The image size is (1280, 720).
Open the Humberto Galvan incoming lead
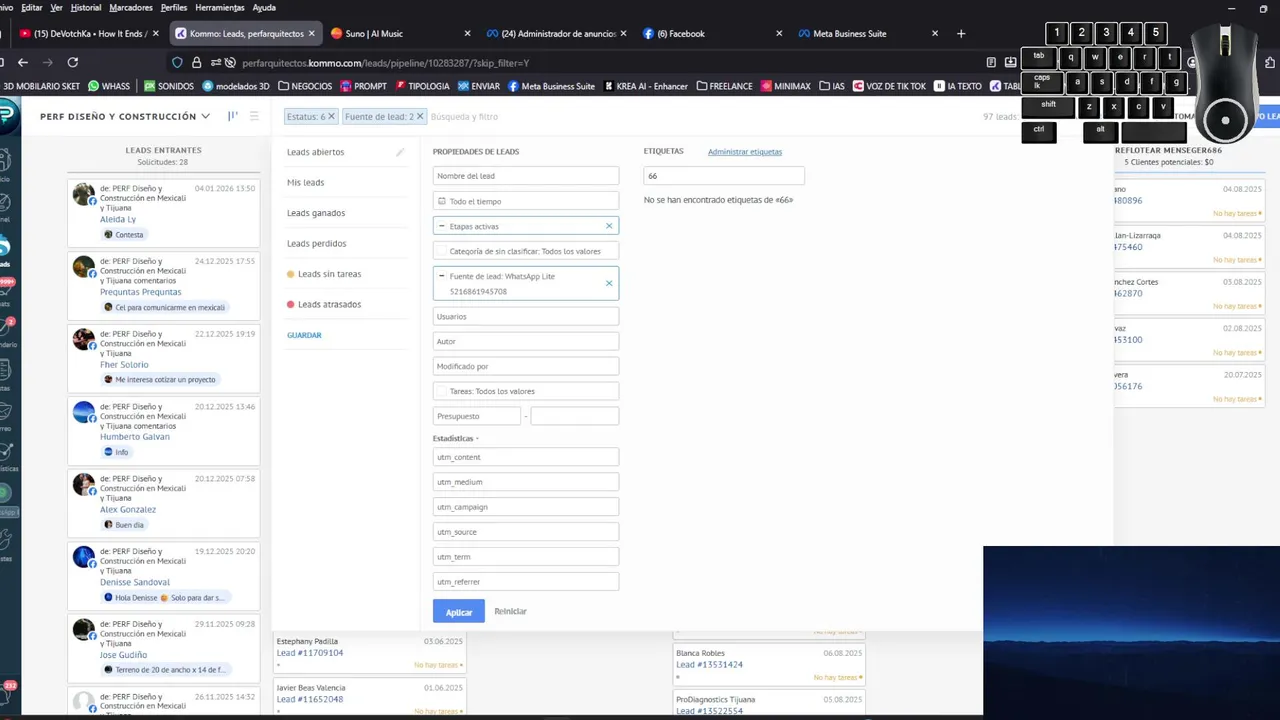(x=135, y=437)
